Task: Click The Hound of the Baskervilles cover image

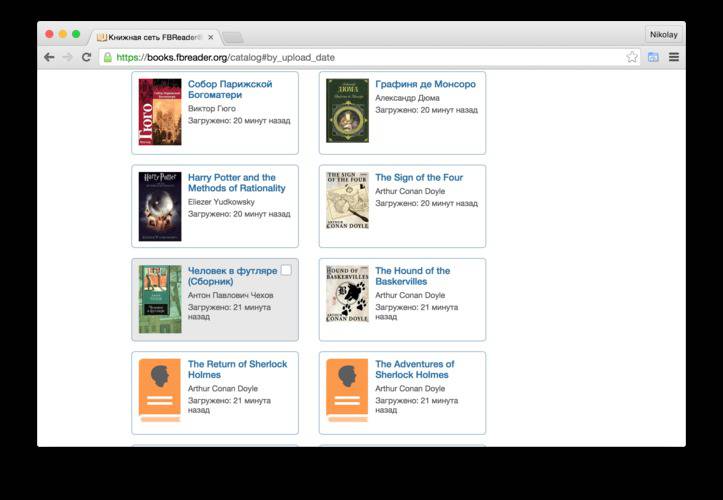Action: (347, 293)
